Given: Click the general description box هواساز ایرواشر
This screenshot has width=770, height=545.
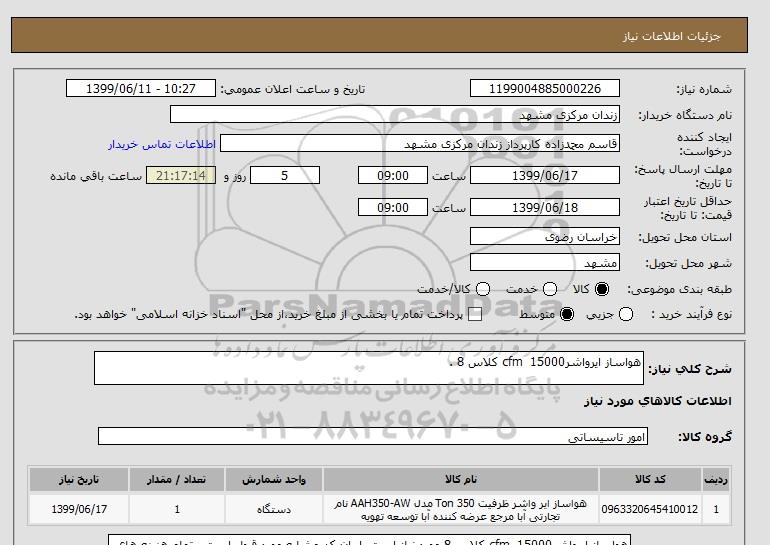Looking at the screenshot, I should (369, 368).
